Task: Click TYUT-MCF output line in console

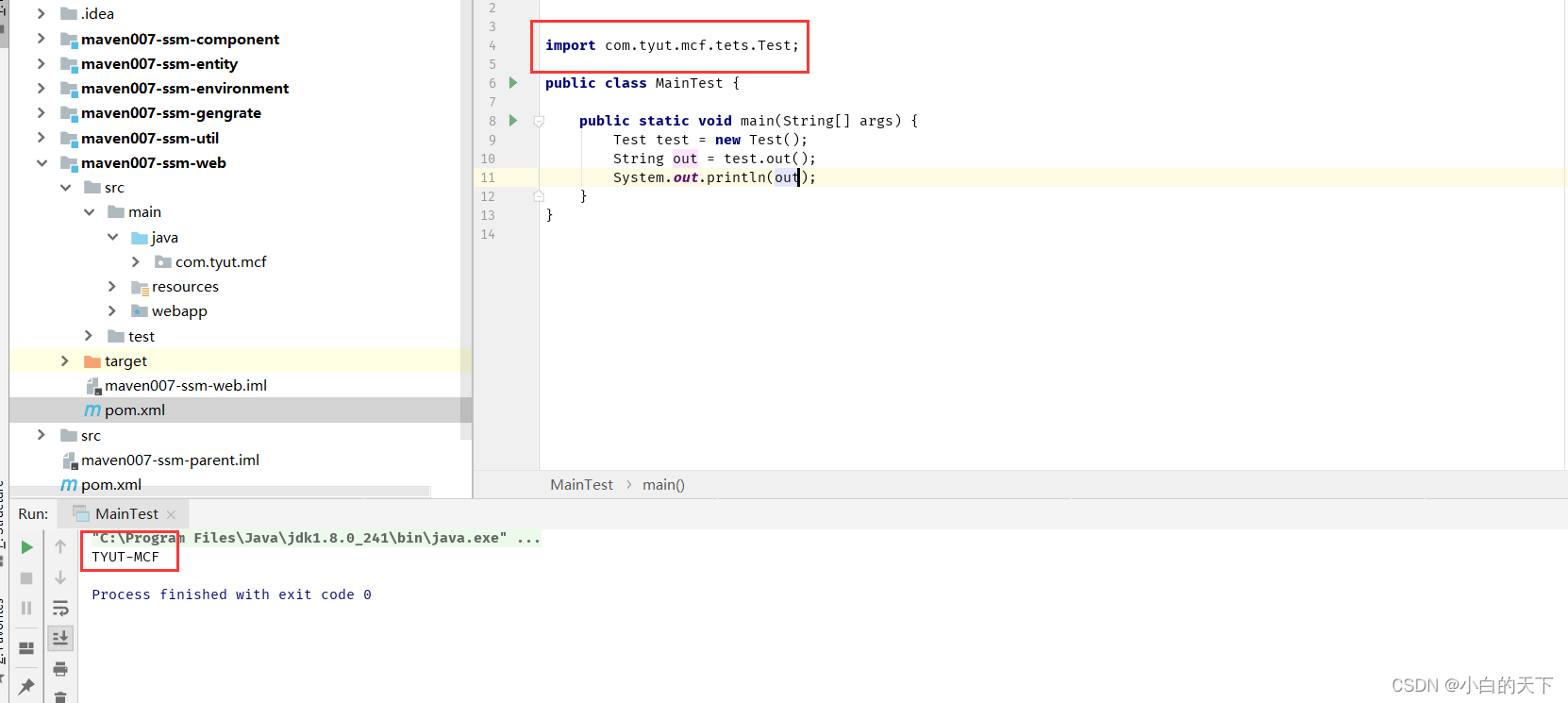Action: [125, 557]
